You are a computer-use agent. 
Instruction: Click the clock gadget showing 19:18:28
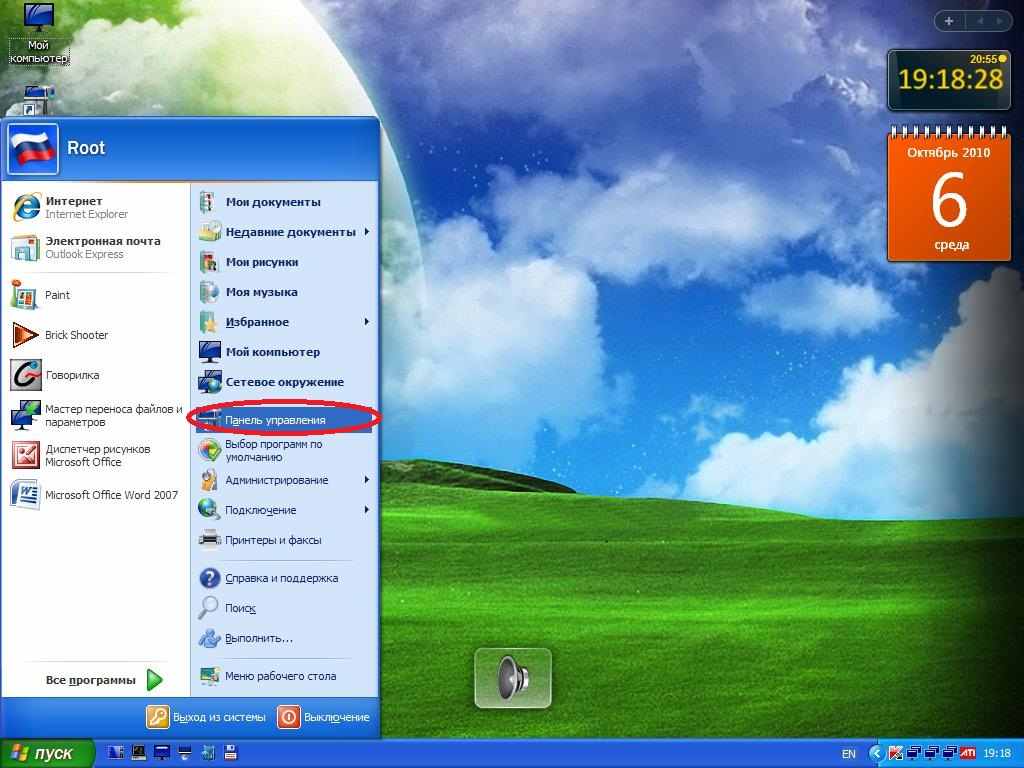tap(949, 80)
